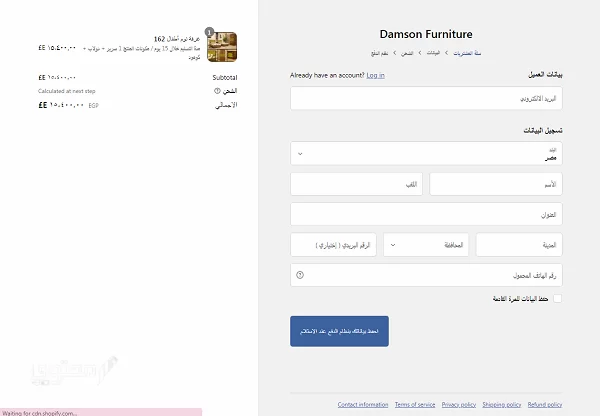Open the Privacy policy link
600x416 pixels.
pyautogui.click(x=459, y=405)
